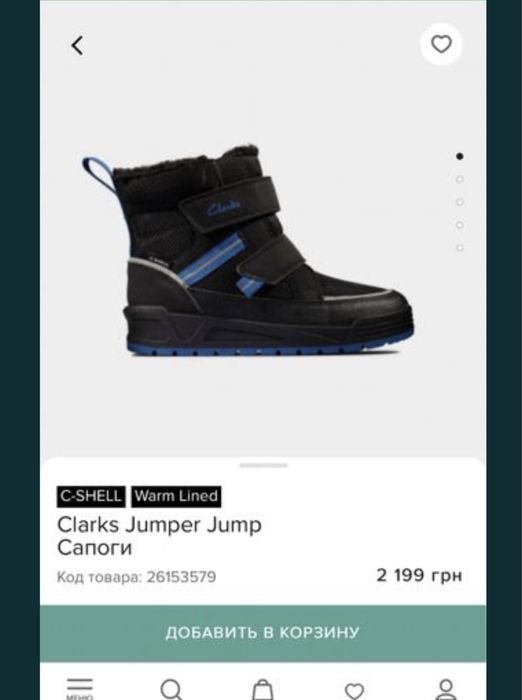
Task: Open search from the magnifier icon
Action: point(171,689)
